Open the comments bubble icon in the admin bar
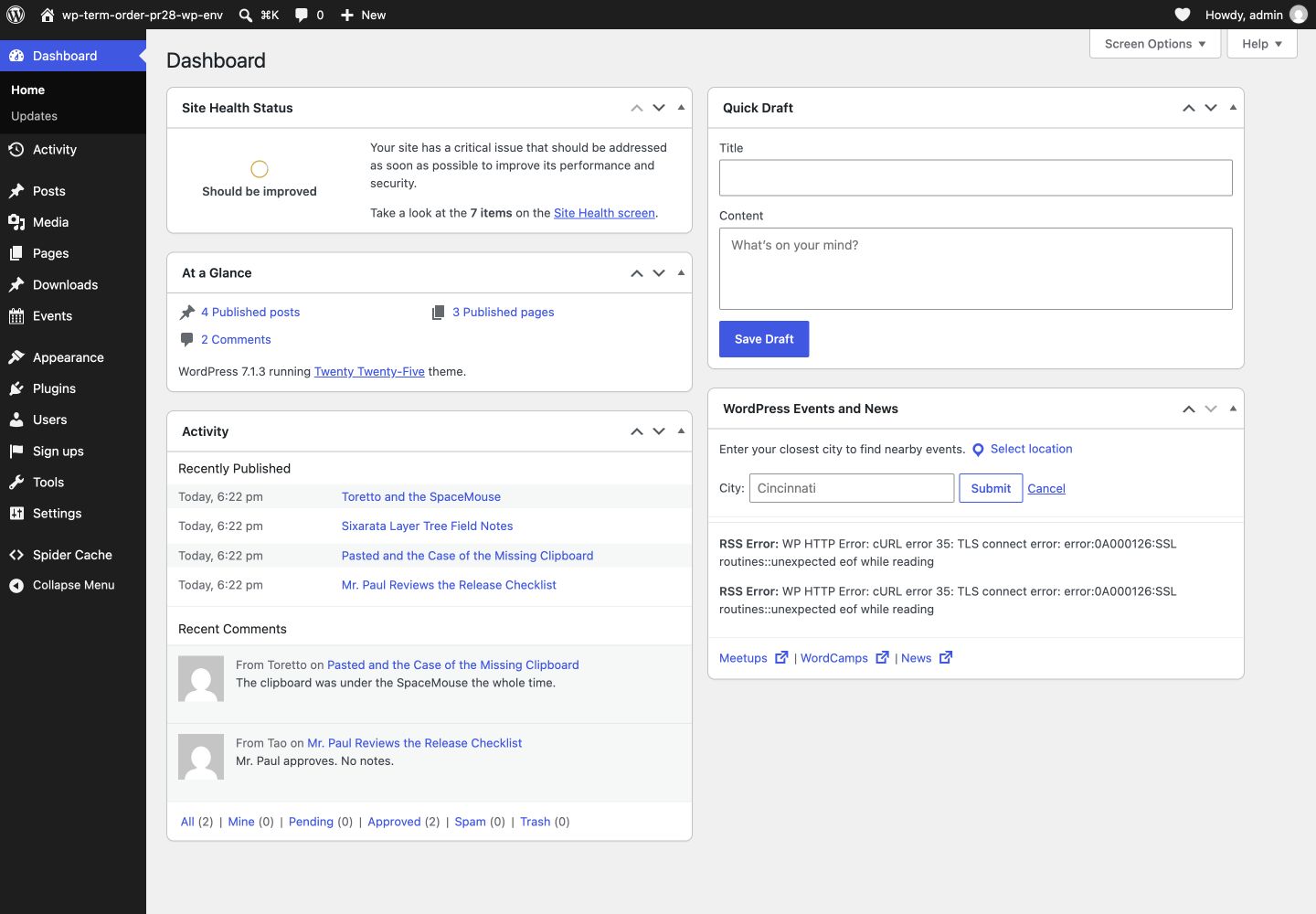This screenshot has width=1316, height=914. click(302, 15)
